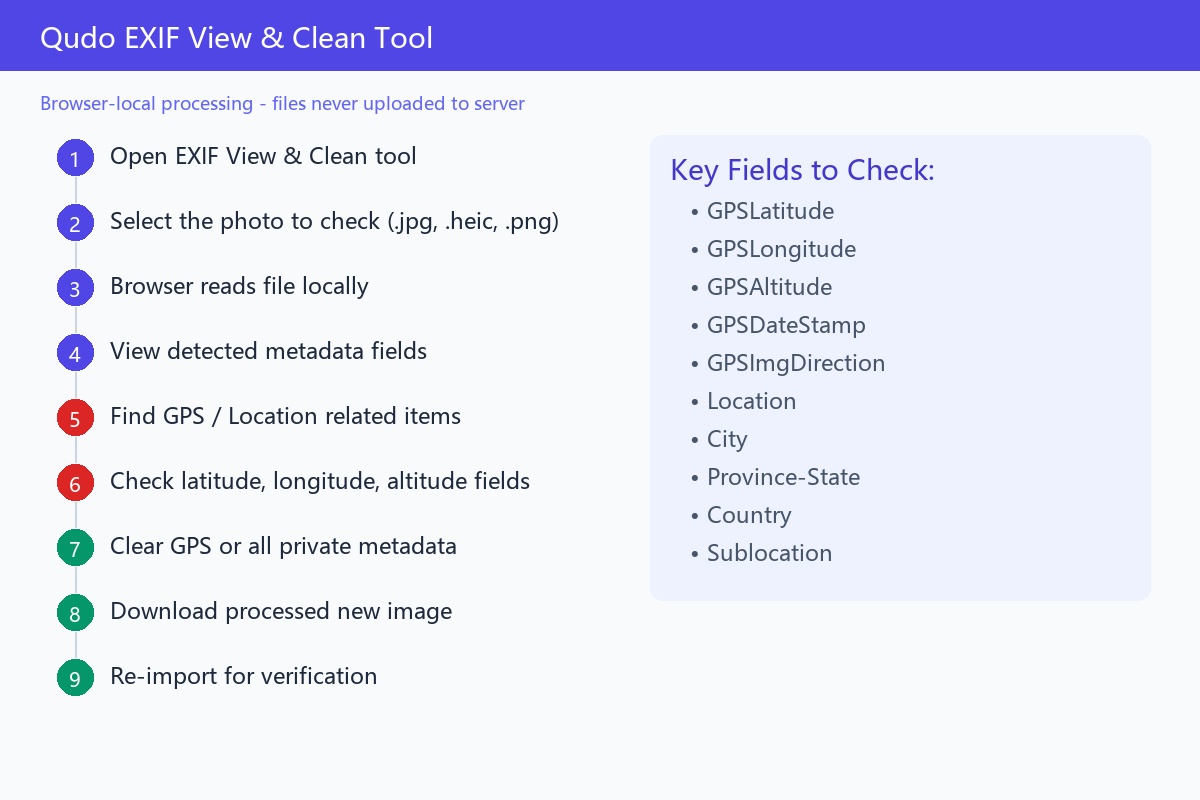Select 'Open EXIF View & Clean tool' step text

click(263, 156)
